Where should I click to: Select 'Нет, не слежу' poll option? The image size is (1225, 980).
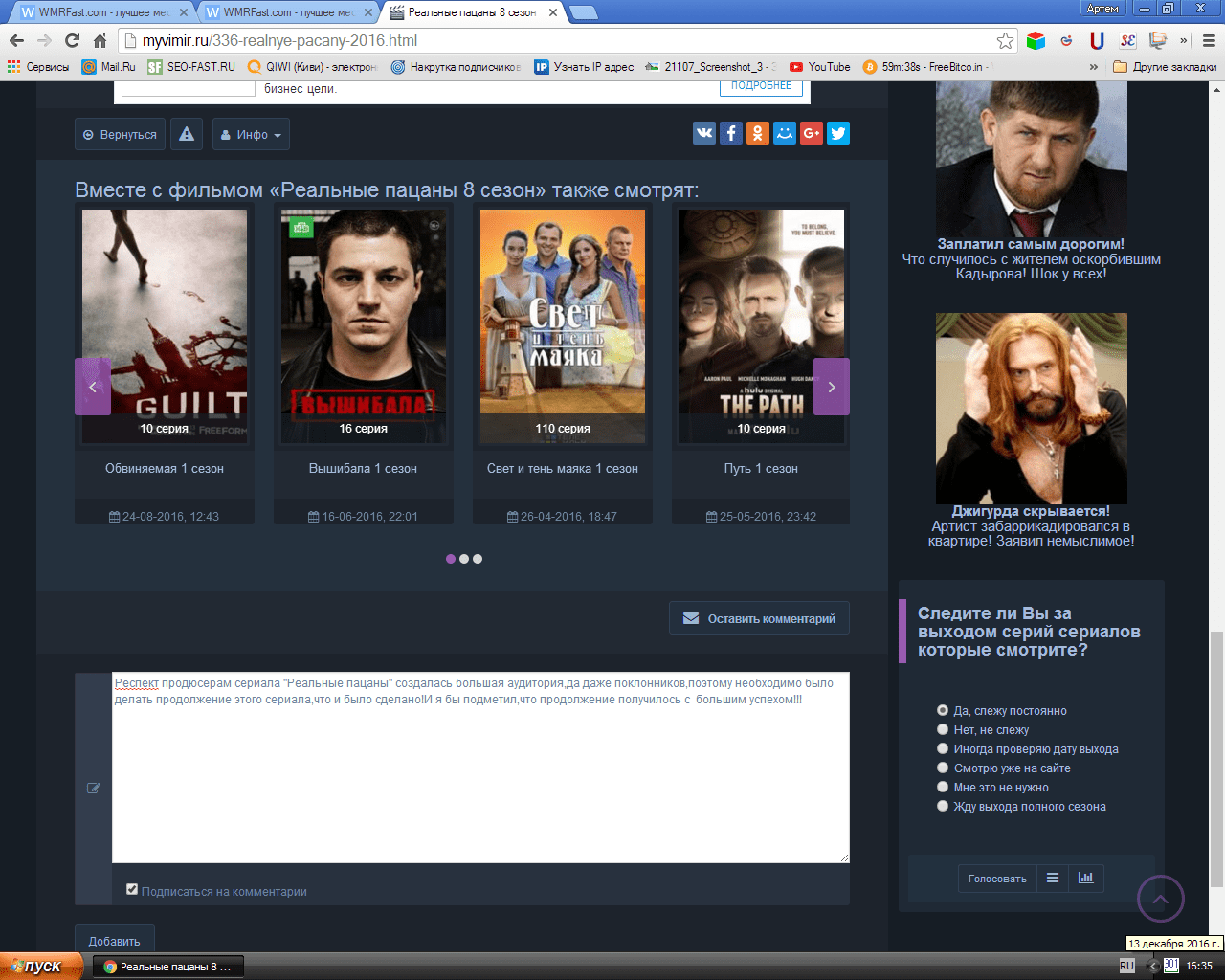[943, 729]
